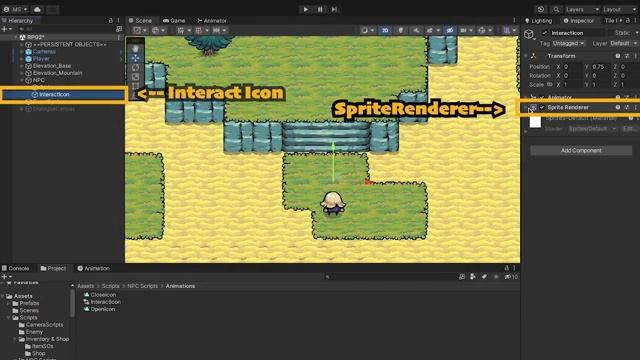Screen dimensions: 640x360
Task: Click the Position Y field showing 0.75
Action: [x=600, y=67]
